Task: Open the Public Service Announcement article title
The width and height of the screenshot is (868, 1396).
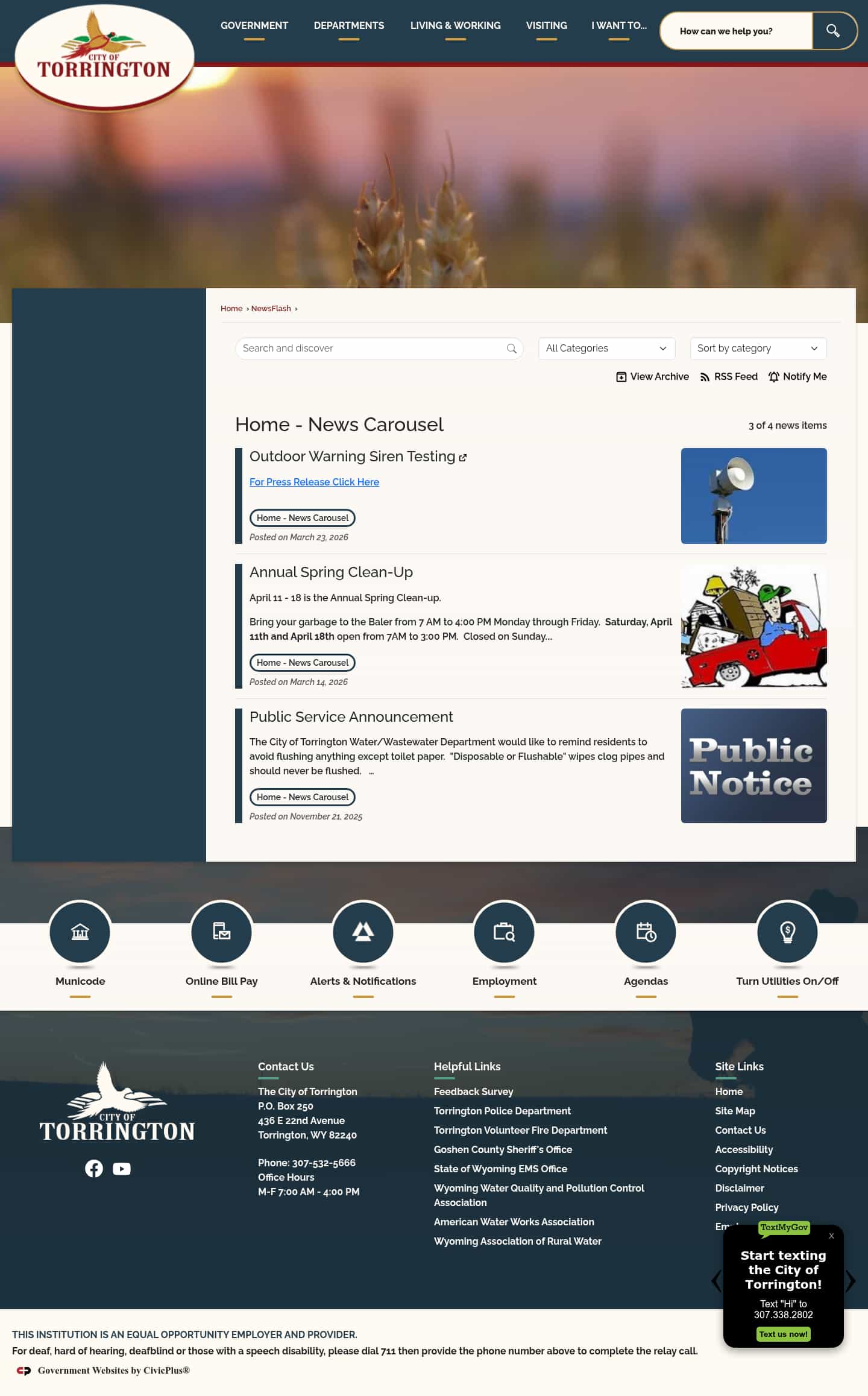Action: [351, 717]
